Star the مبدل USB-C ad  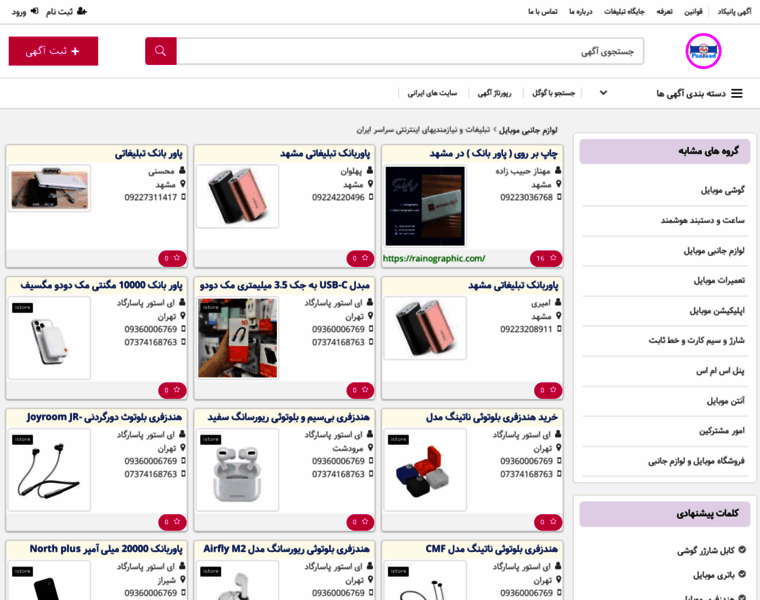coord(360,390)
